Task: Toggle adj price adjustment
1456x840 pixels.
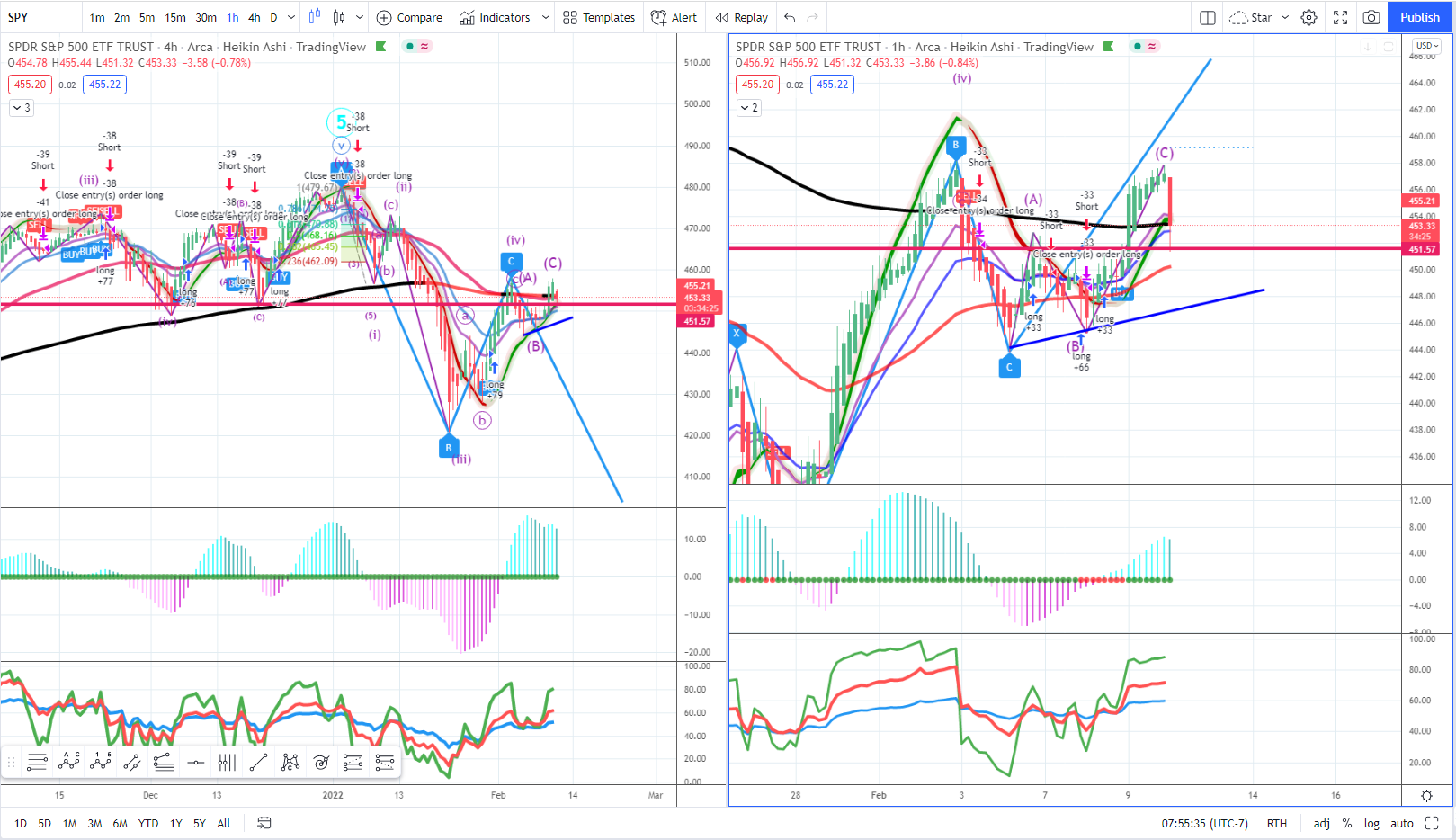Action: [1321, 823]
